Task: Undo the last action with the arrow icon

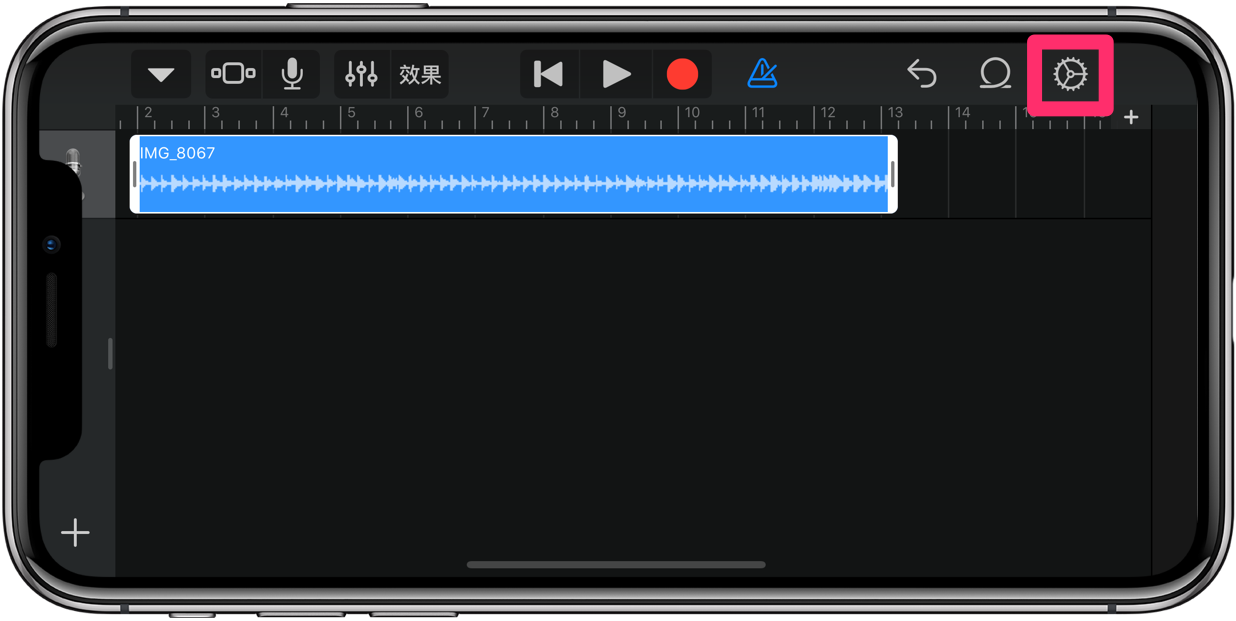Action: click(921, 74)
